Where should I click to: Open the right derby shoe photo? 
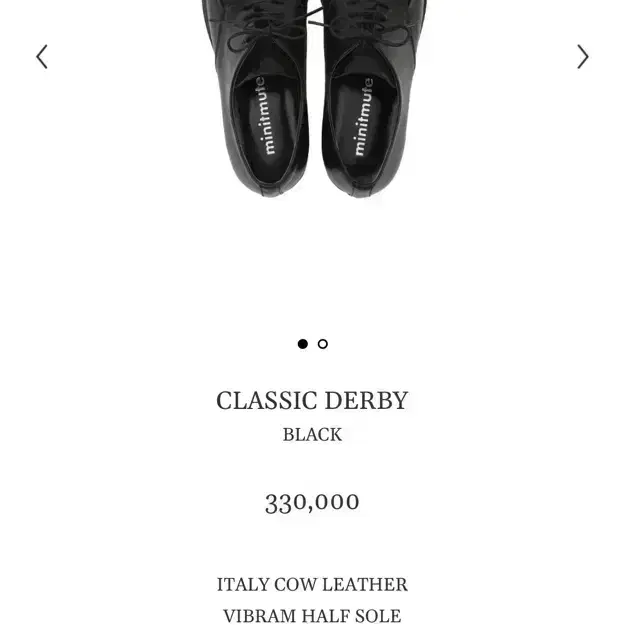[x=373, y=98]
